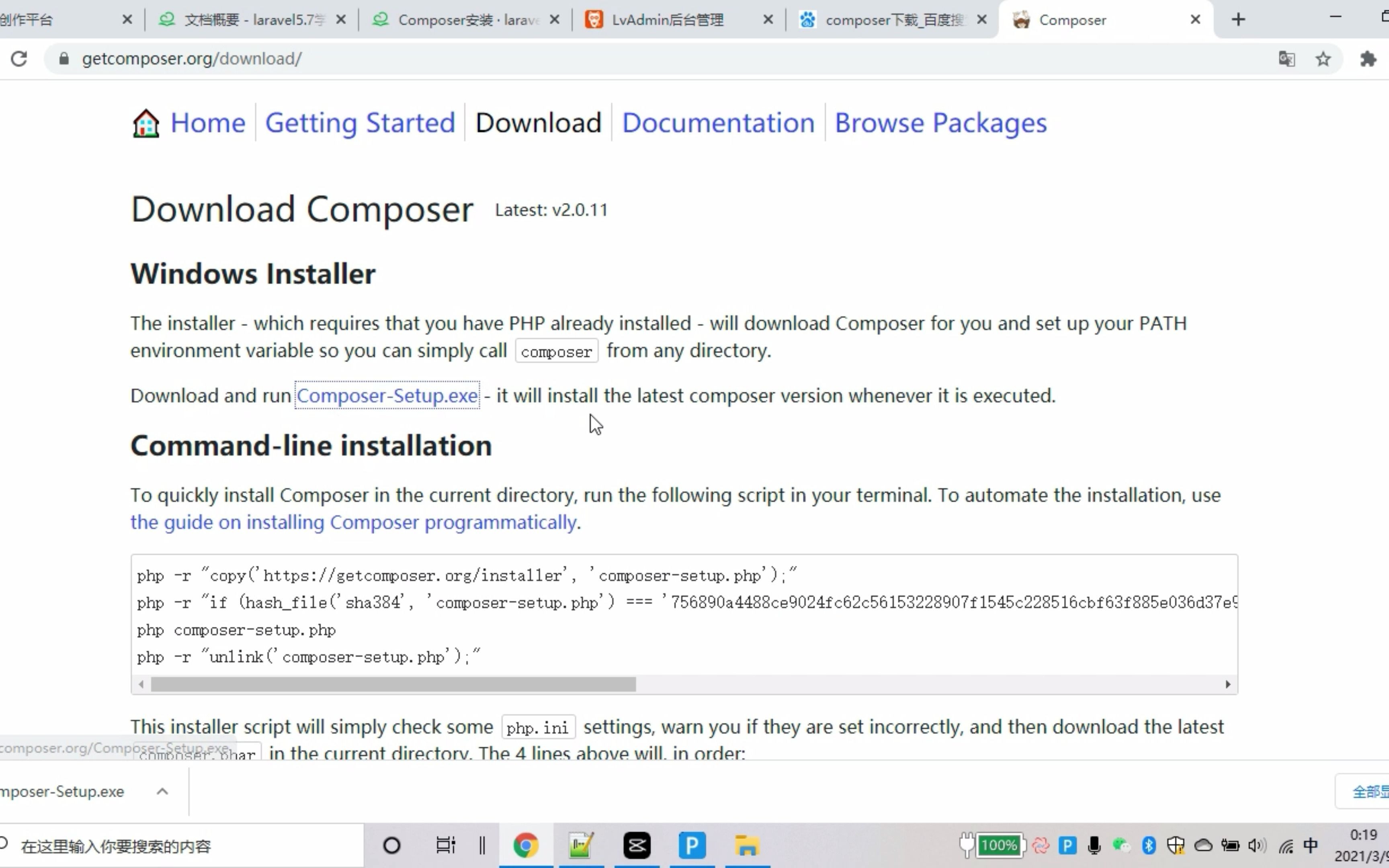Go to the Home nav link

pos(208,123)
